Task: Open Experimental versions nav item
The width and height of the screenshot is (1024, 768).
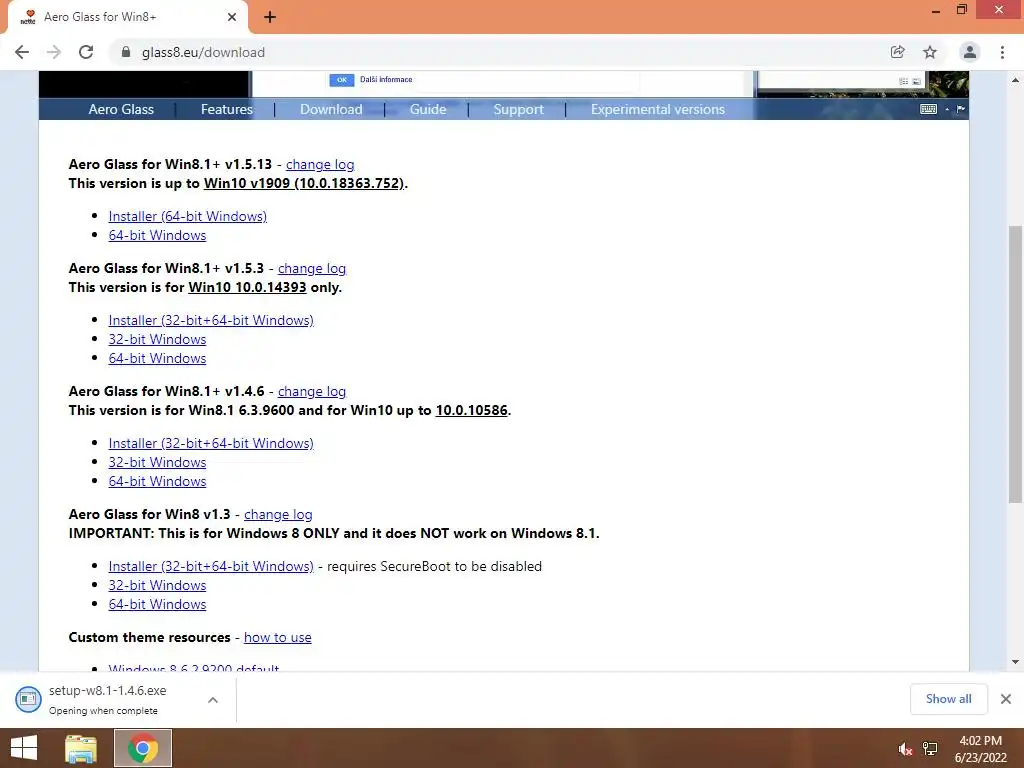Action: click(658, 110)
